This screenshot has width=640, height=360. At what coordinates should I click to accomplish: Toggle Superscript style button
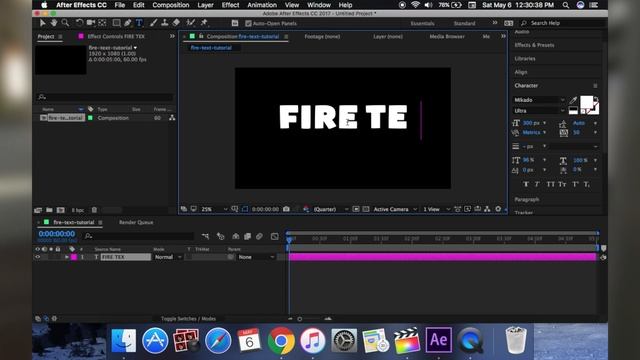[575, 184]
